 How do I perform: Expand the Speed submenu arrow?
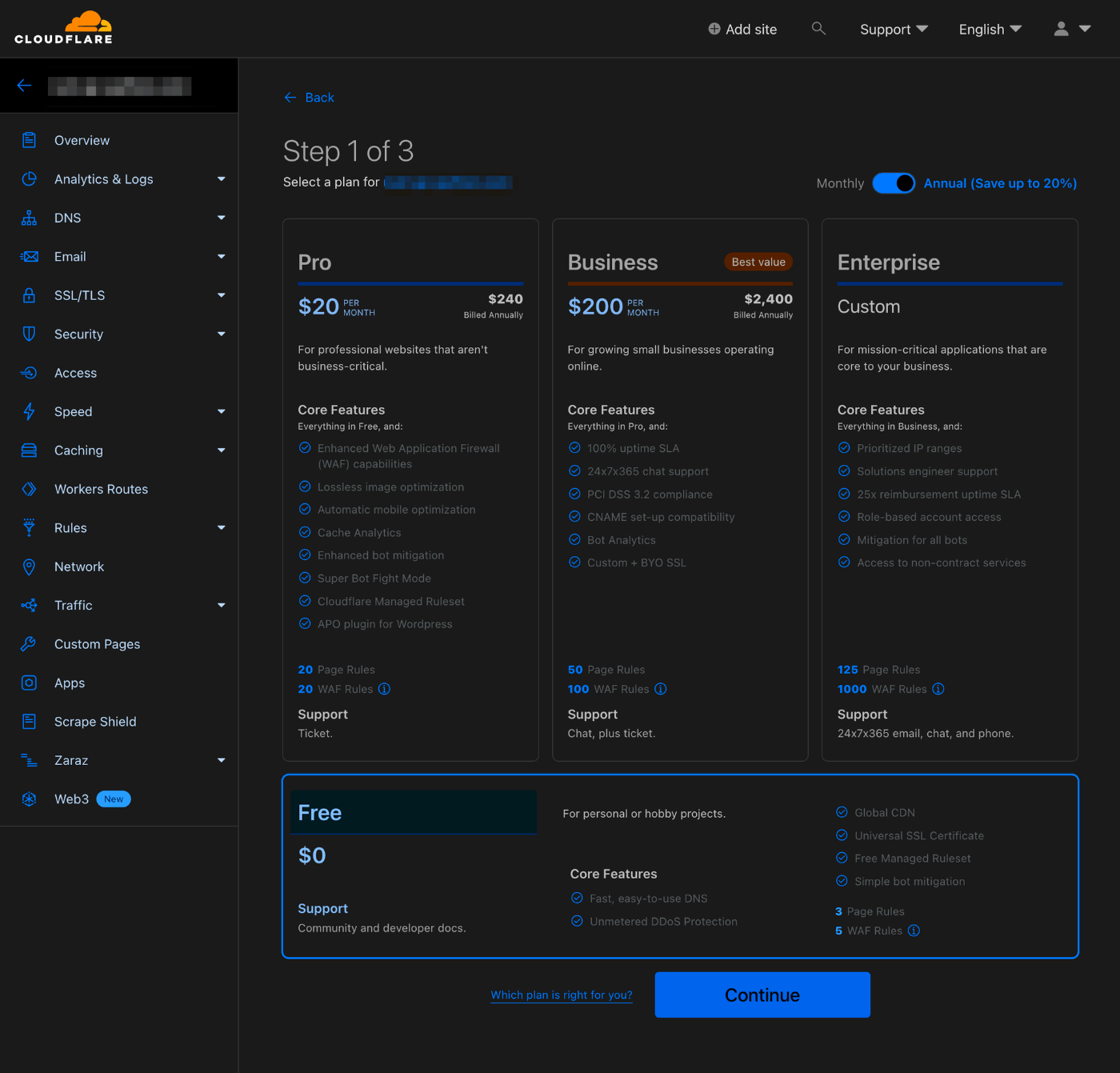(222, 412)
